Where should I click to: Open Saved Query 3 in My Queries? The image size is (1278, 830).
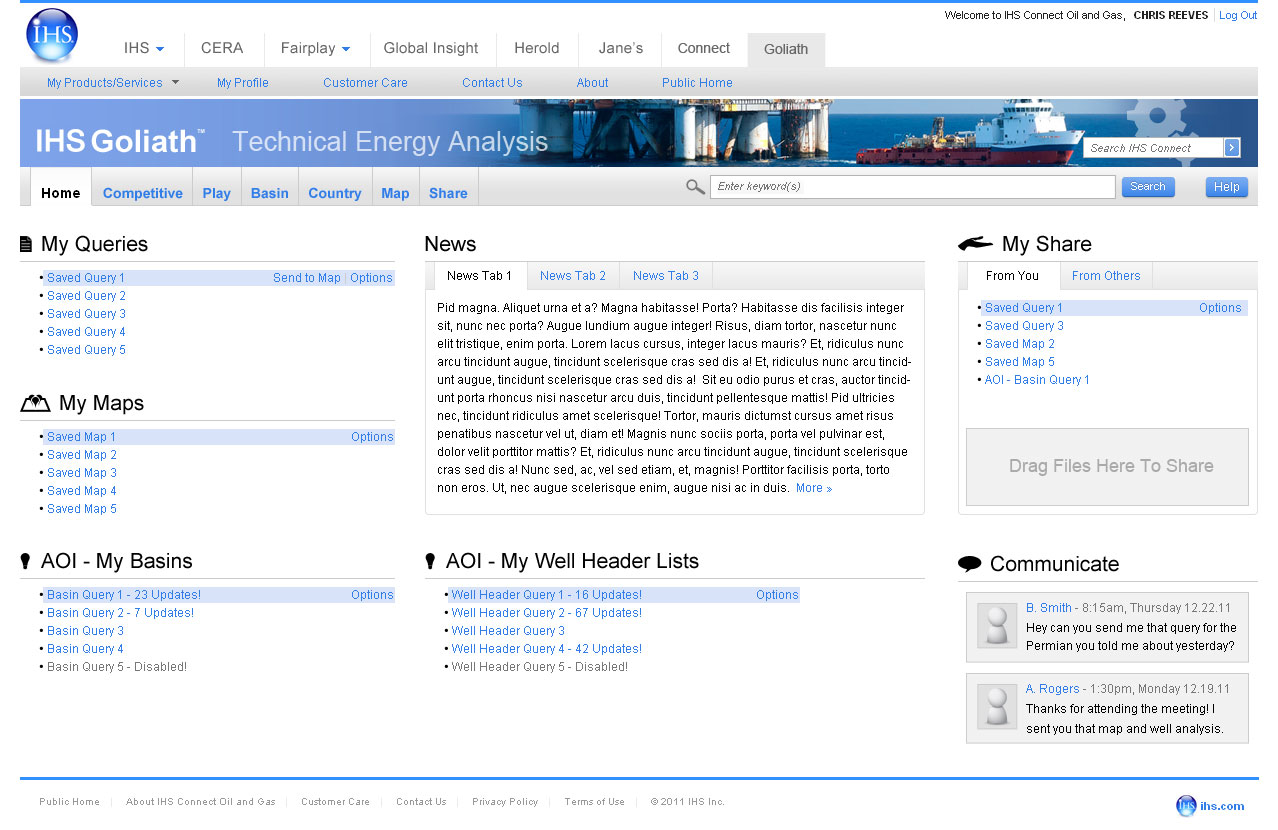[86, 314]
